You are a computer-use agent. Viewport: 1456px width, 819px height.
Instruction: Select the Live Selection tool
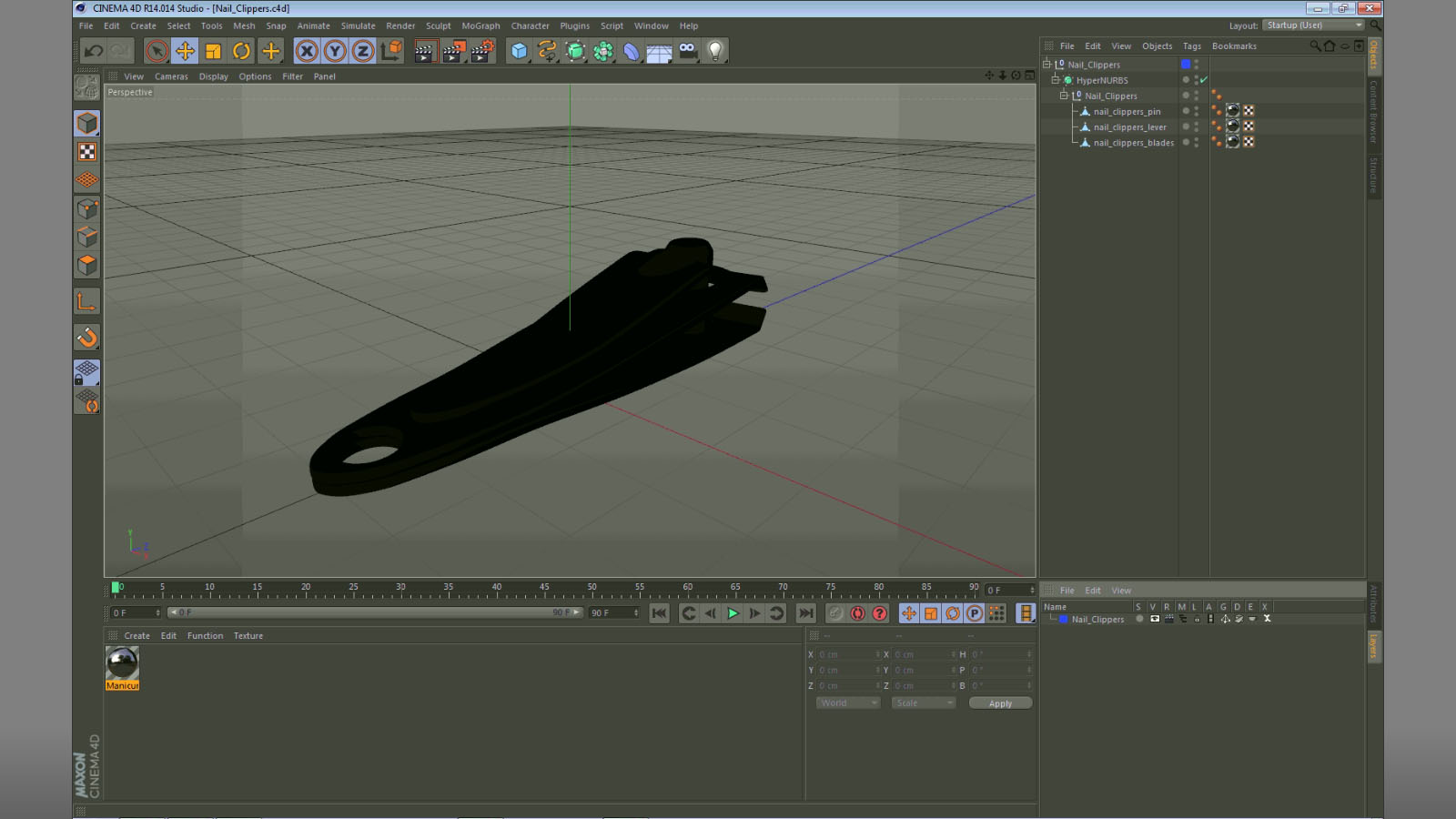(x=157, y=51)
